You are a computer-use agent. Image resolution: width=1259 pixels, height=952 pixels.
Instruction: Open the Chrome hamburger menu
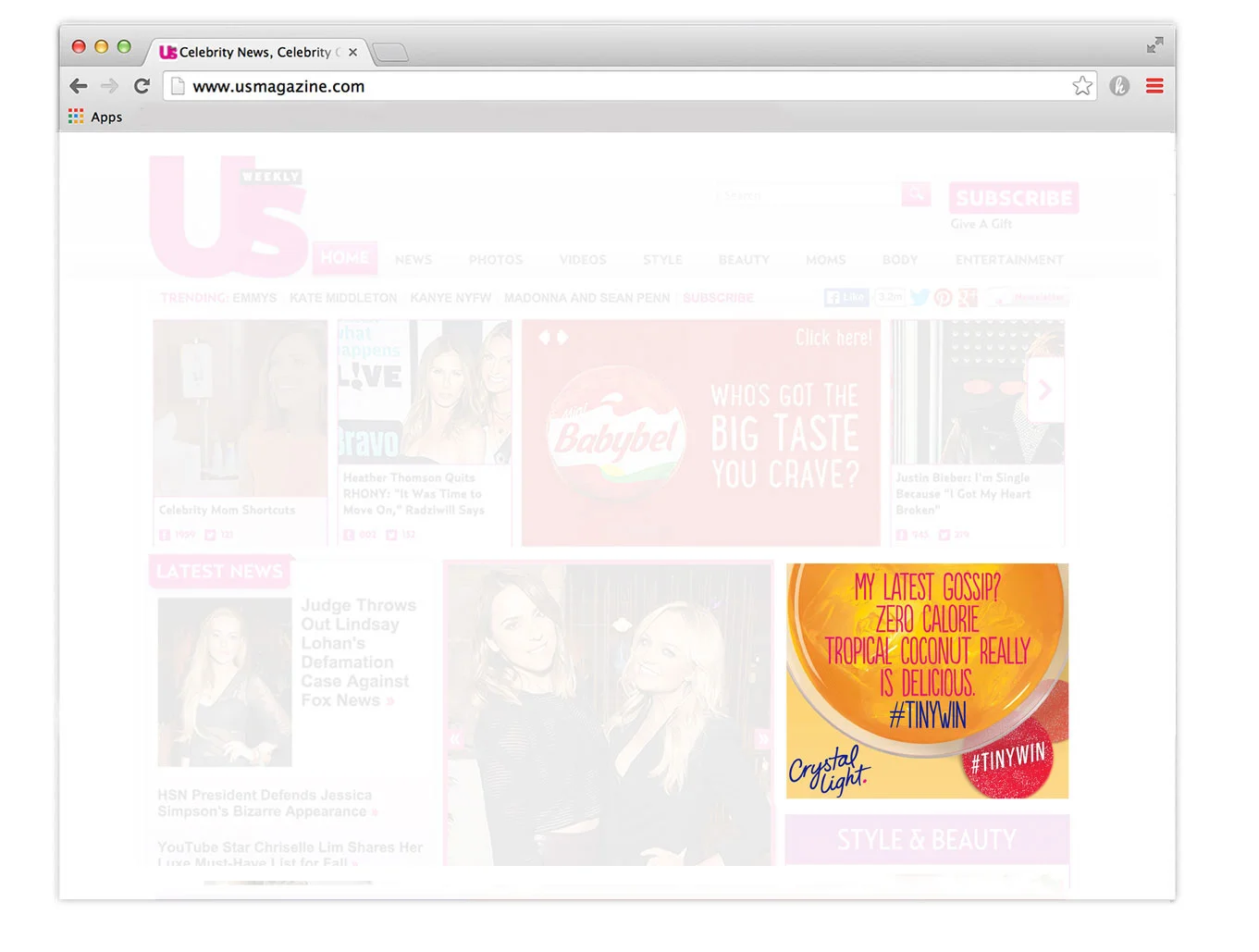point(1154,86)
